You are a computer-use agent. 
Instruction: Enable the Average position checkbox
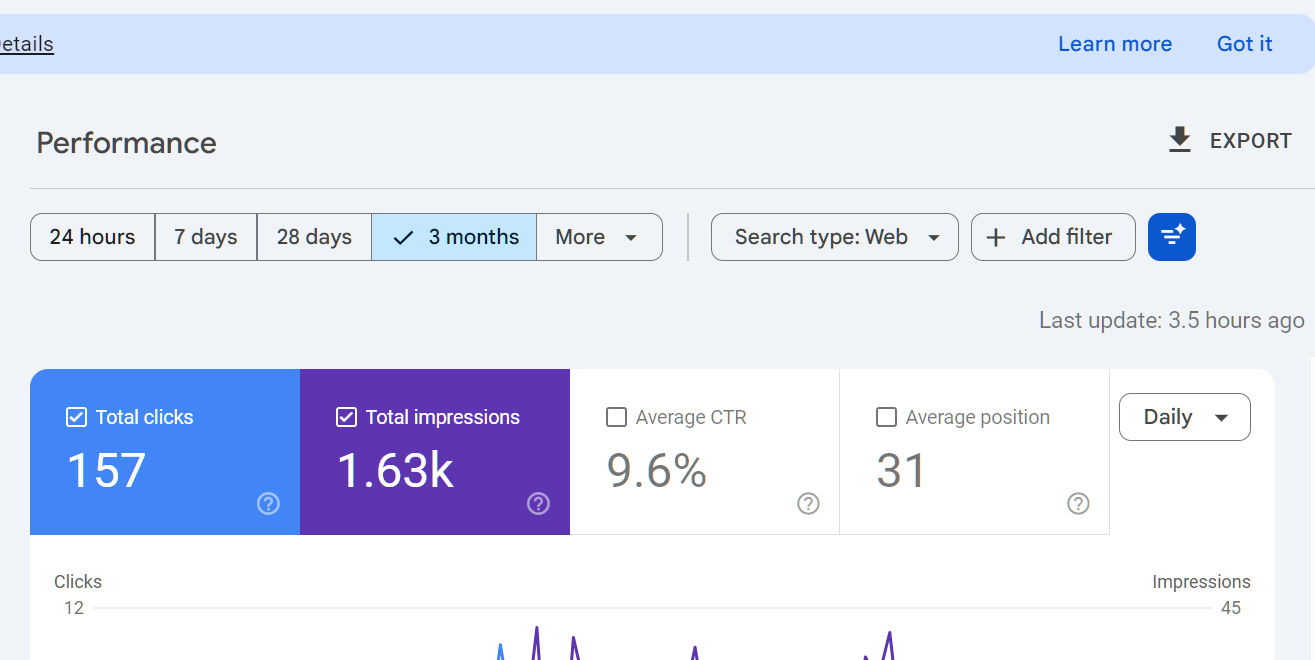coord(886,417)
